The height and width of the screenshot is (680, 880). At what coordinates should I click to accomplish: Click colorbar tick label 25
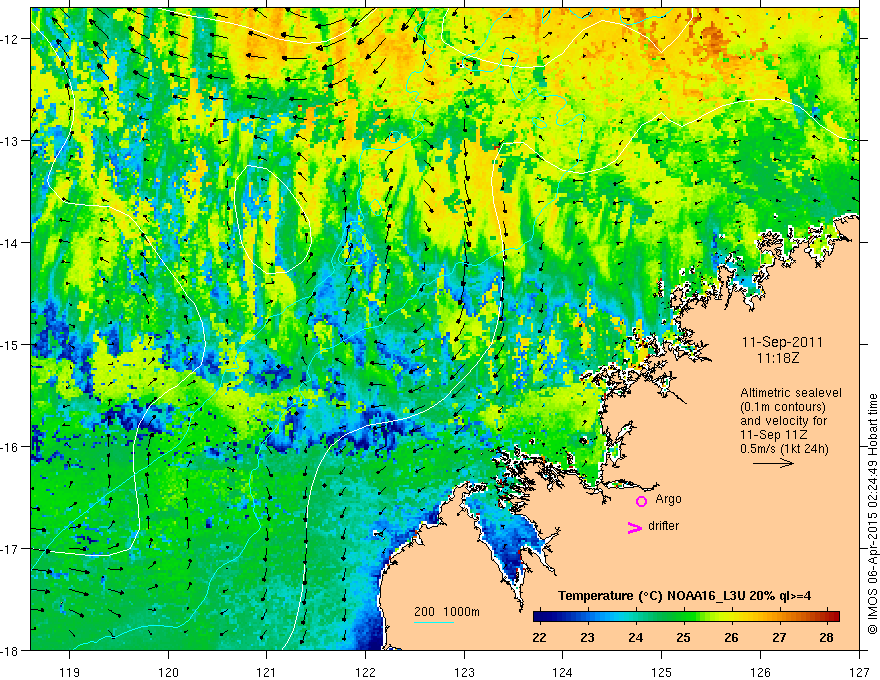pos(683,637)
